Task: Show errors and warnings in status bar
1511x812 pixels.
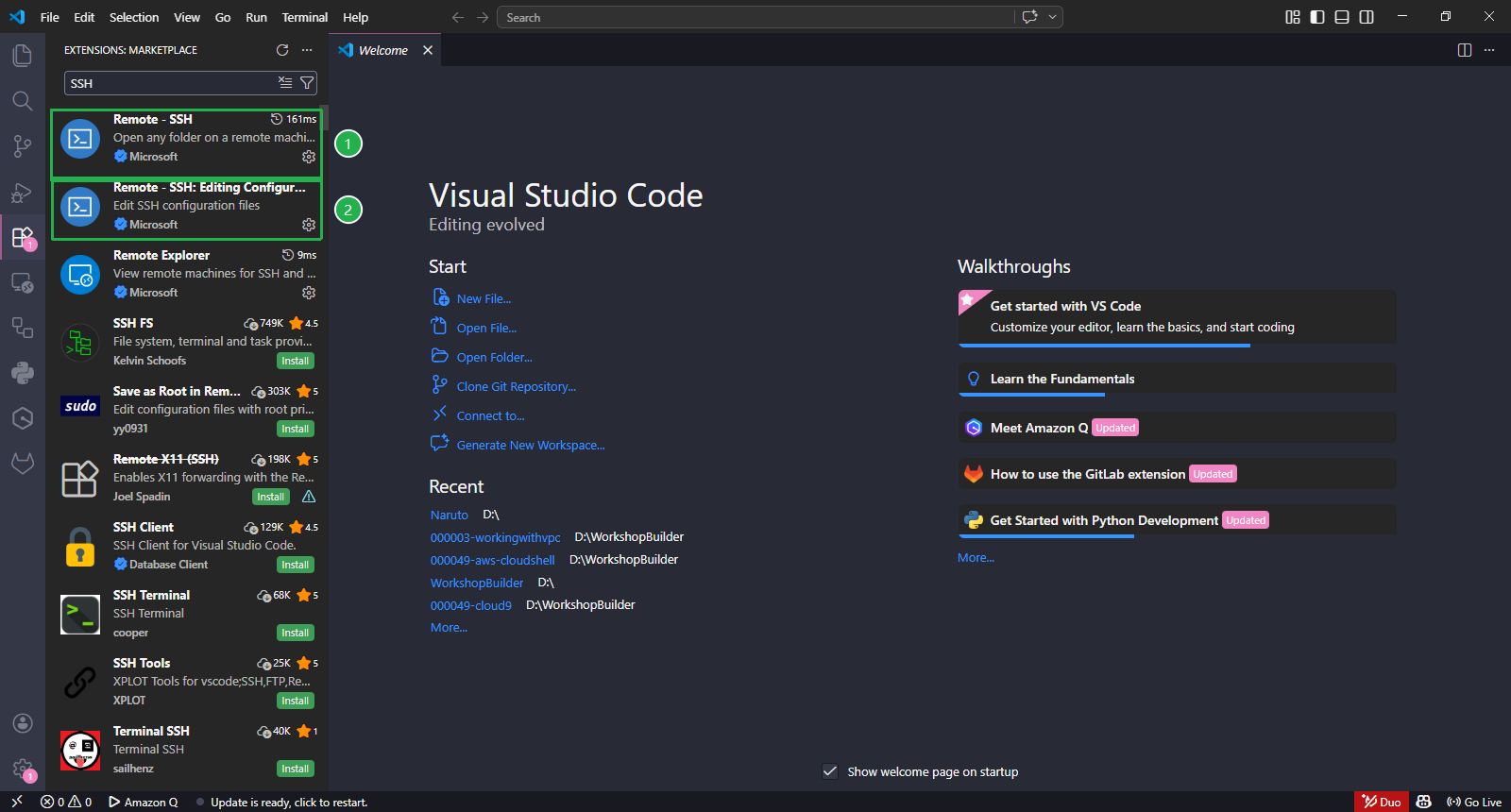Action: coord(66,802)
